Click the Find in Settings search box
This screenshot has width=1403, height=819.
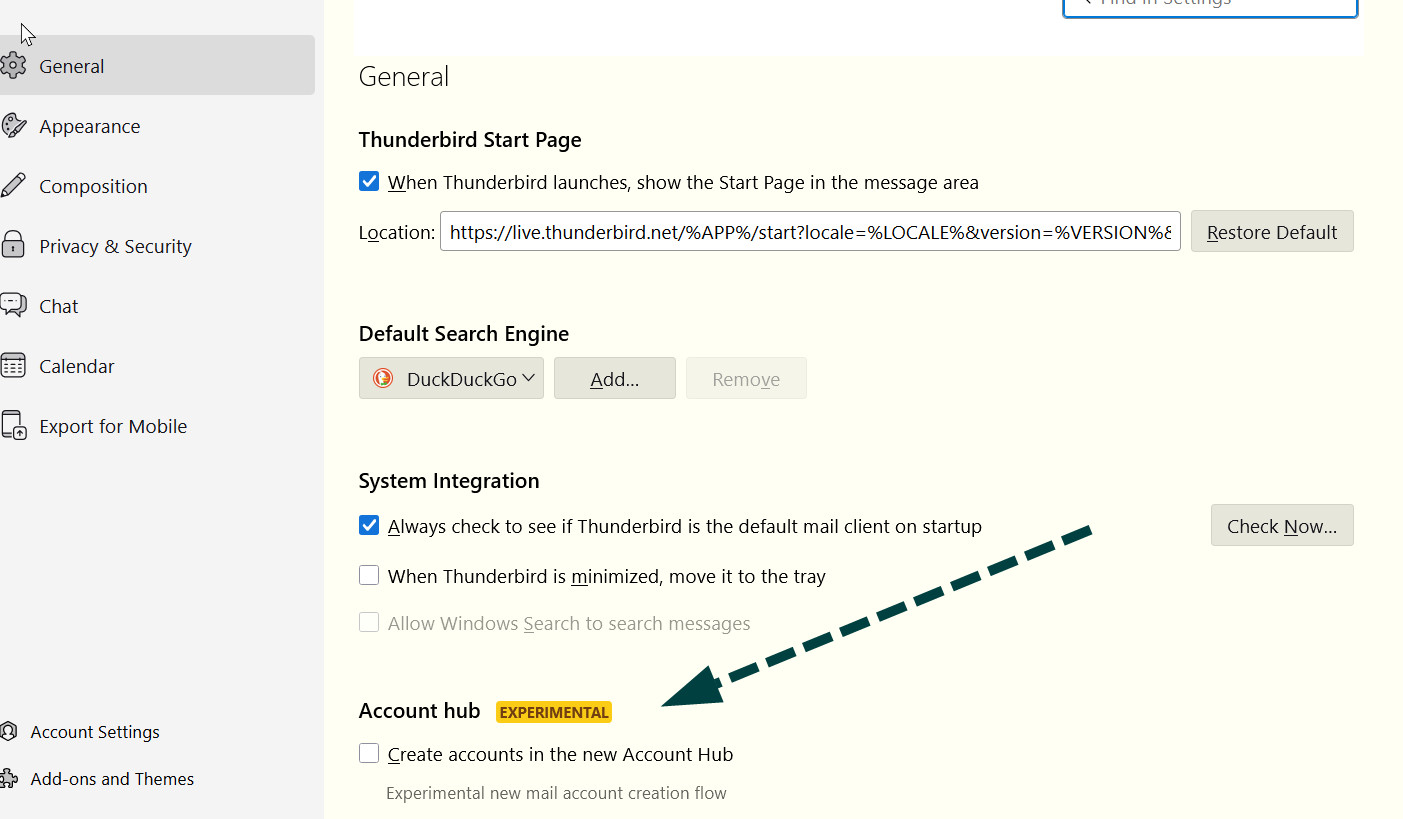(x=1210, y=5)
